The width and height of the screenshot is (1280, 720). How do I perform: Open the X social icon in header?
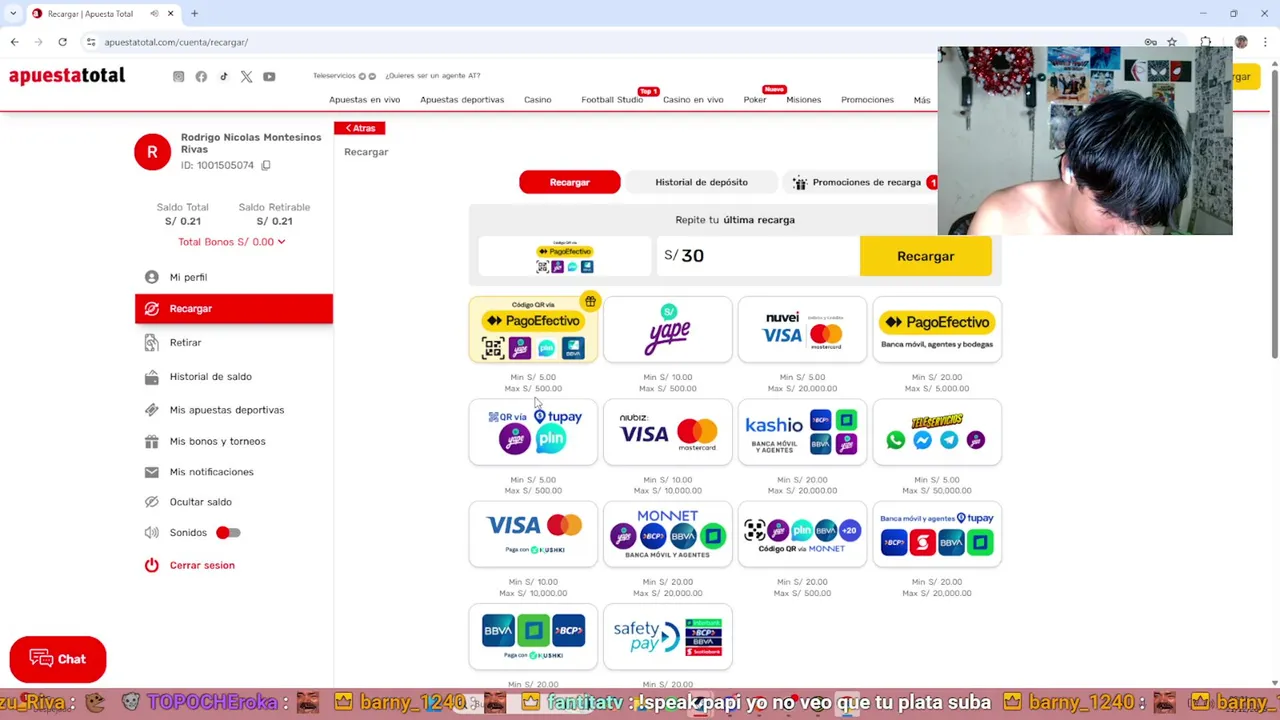[x=246, y=76]
